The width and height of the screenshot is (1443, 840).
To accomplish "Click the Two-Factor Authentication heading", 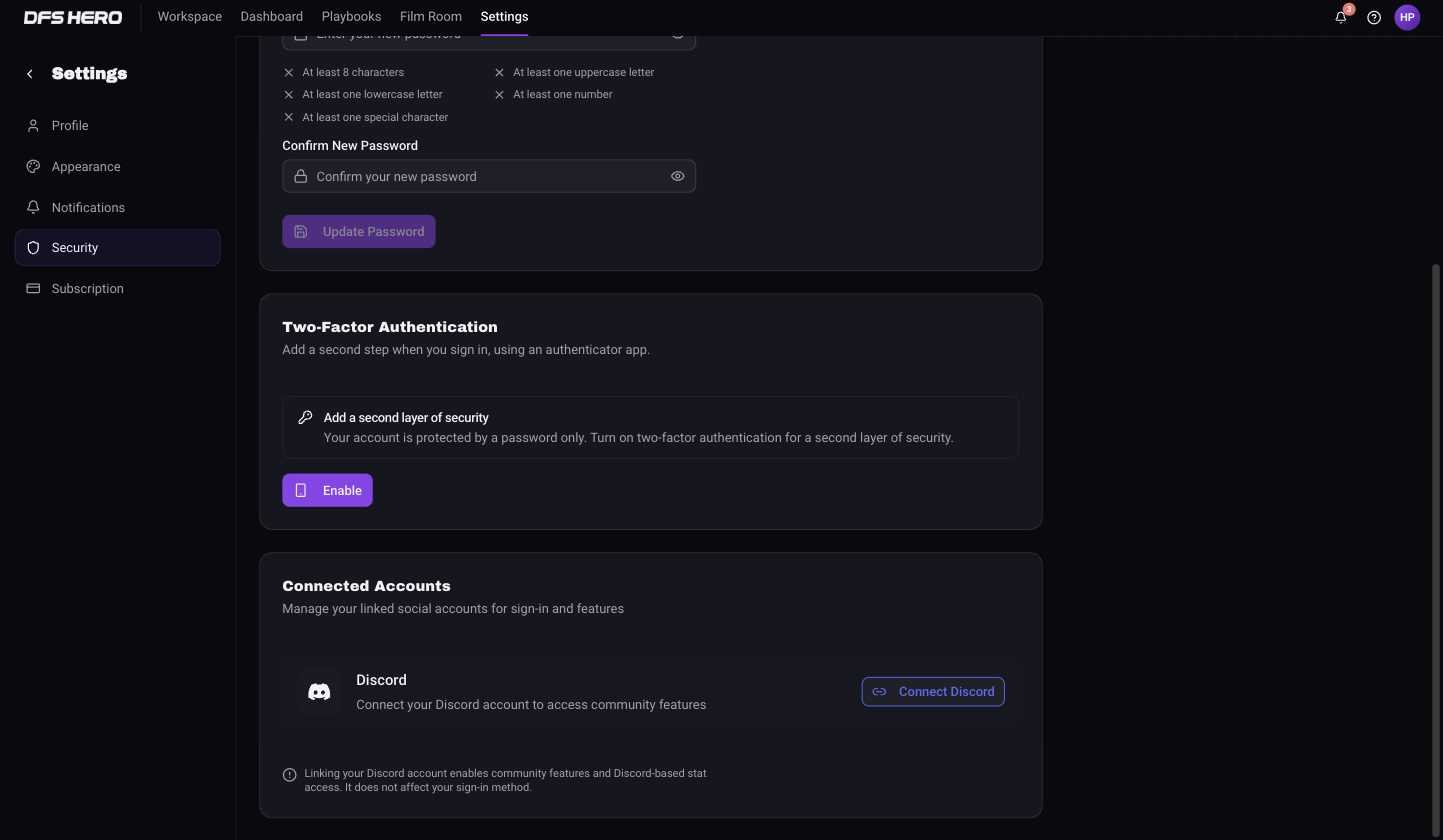I will [x=390, y=327].
